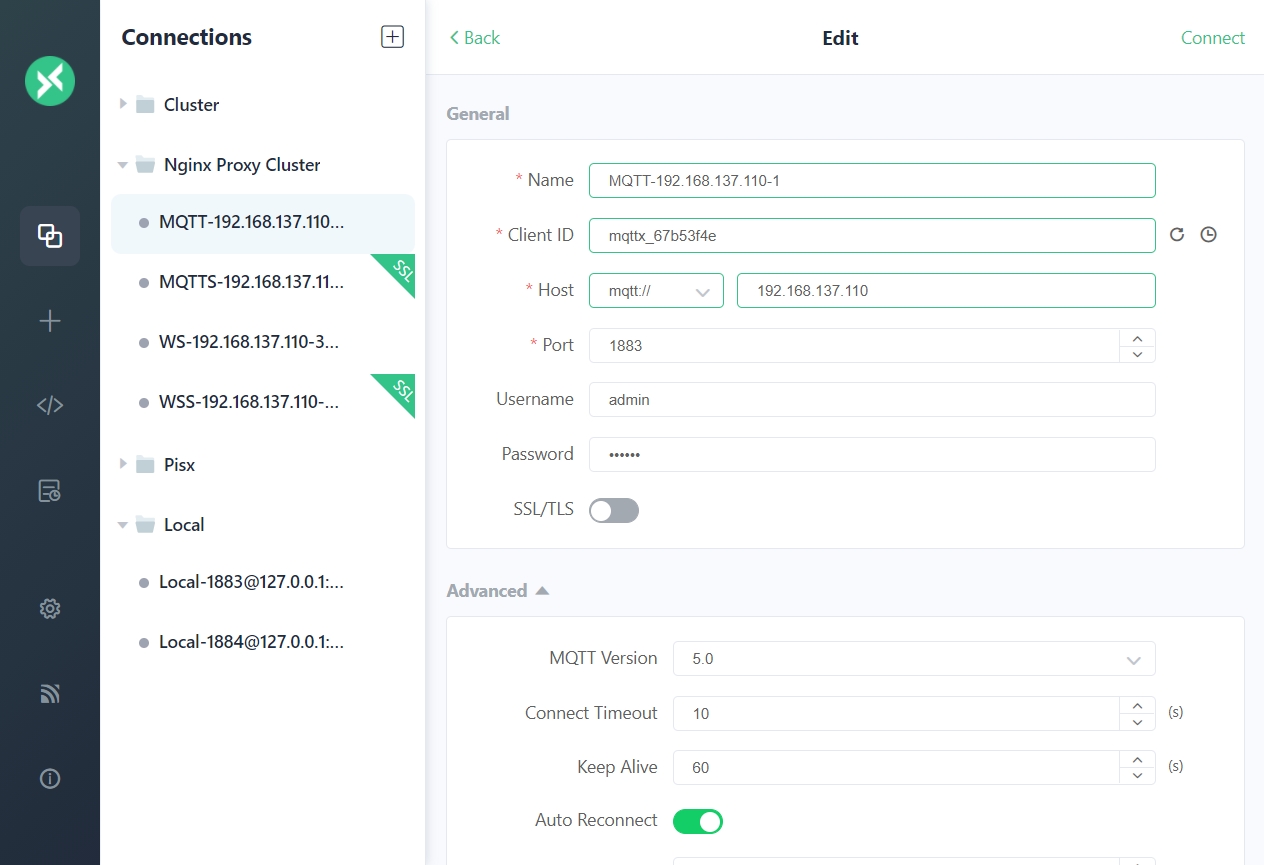Open the mqtt:// protocol dropdown
The width and height of the screenshot is (1264, 865).
tap(656, 291)
